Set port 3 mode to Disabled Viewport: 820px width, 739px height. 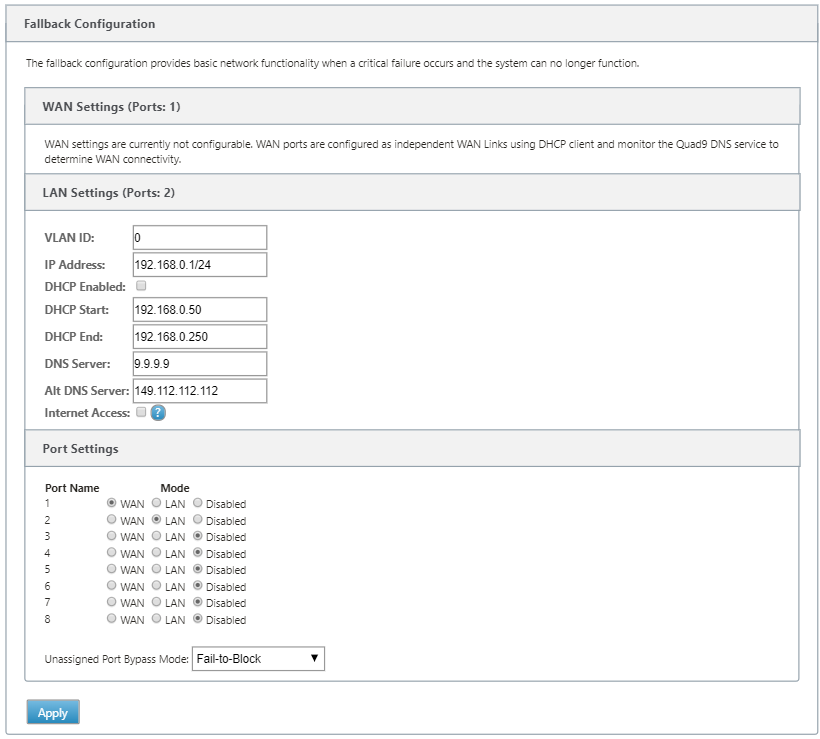[198, 536]
